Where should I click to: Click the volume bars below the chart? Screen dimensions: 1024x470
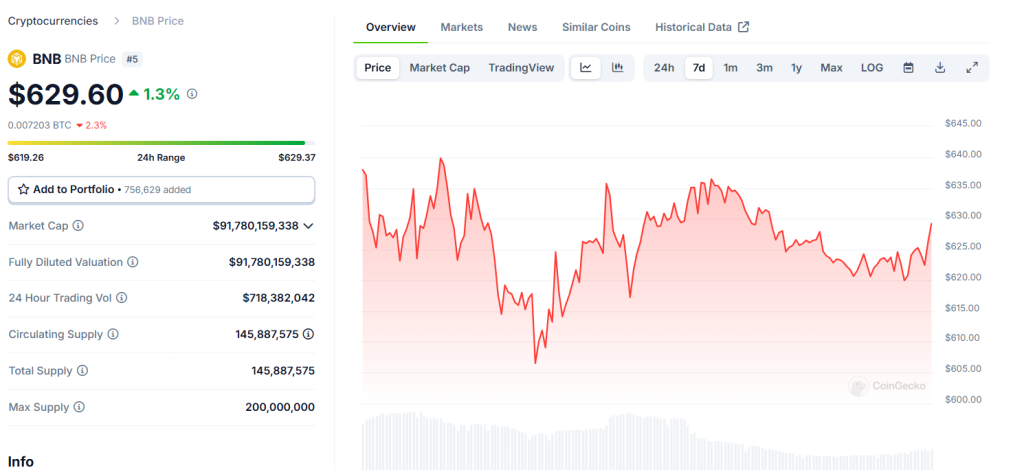coord(647,441)
